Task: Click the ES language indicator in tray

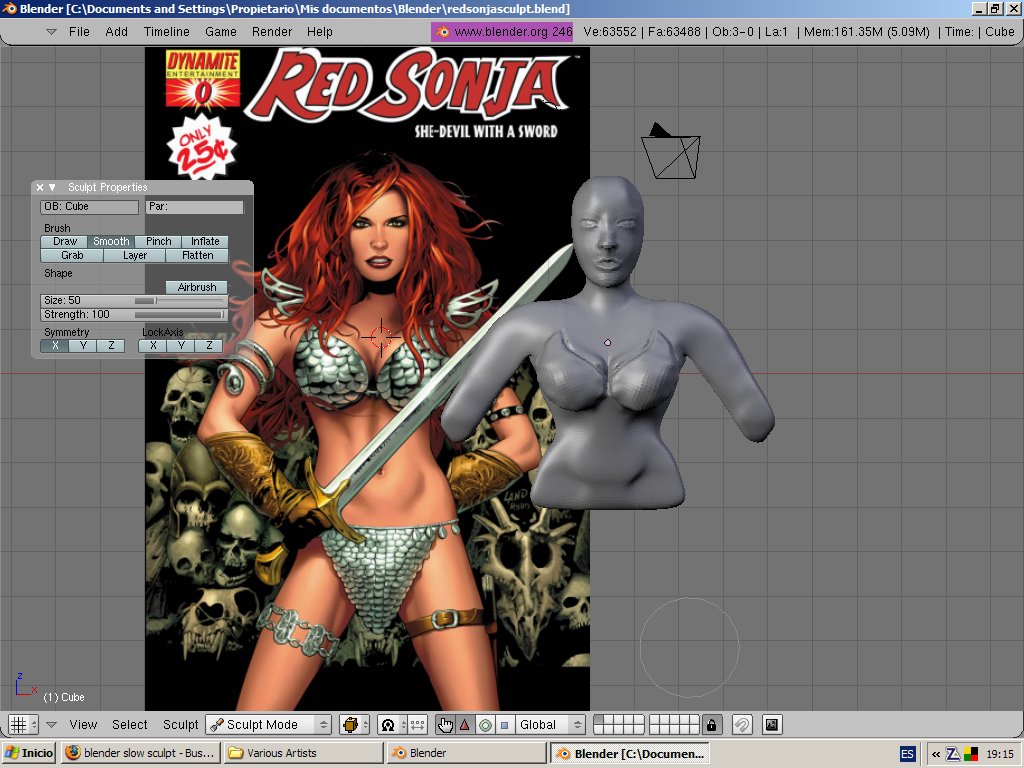Action: pyautogui.click(x=908, y=754)
